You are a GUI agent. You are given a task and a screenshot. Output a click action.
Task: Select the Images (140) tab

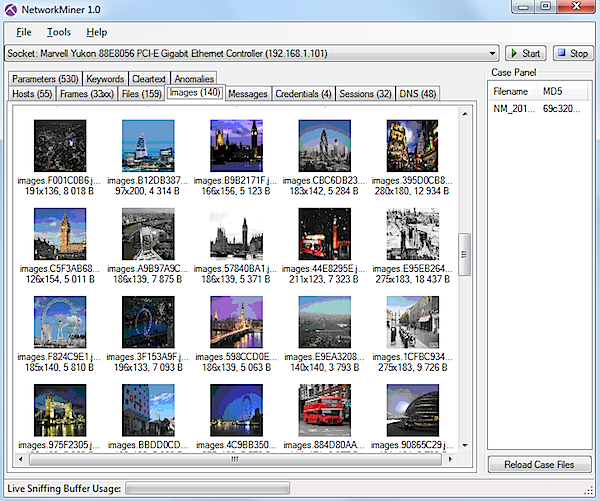[195, 93]
